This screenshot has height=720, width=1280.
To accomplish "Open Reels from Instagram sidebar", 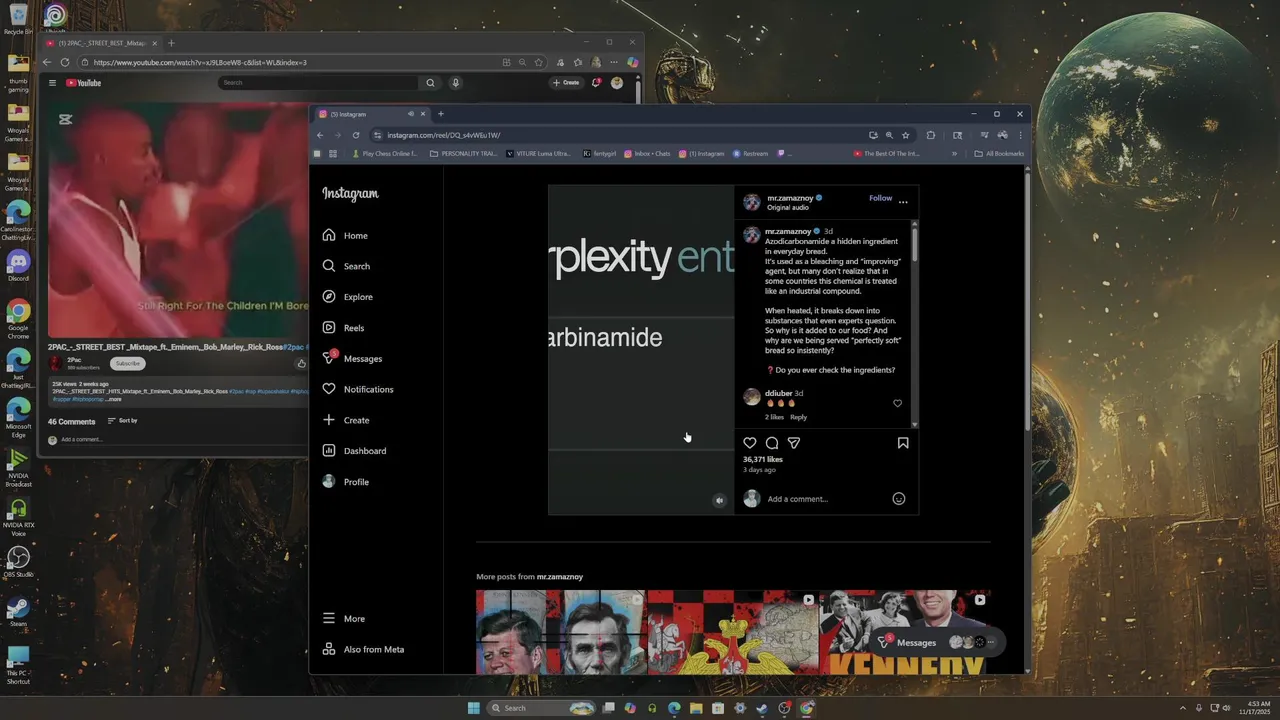I will tap(343, 328).
